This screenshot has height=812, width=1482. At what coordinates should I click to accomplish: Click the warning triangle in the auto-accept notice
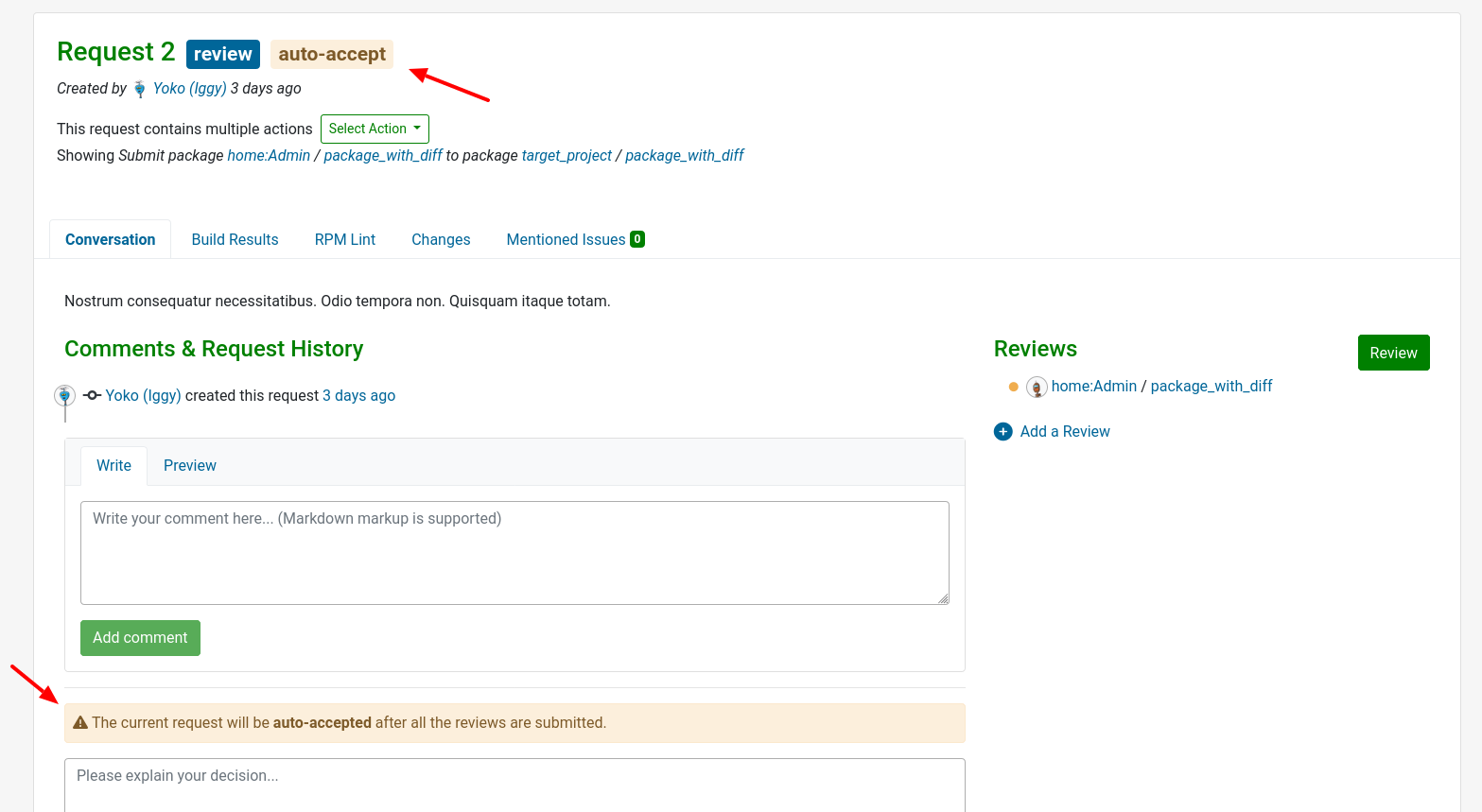[x=79, y=721]
